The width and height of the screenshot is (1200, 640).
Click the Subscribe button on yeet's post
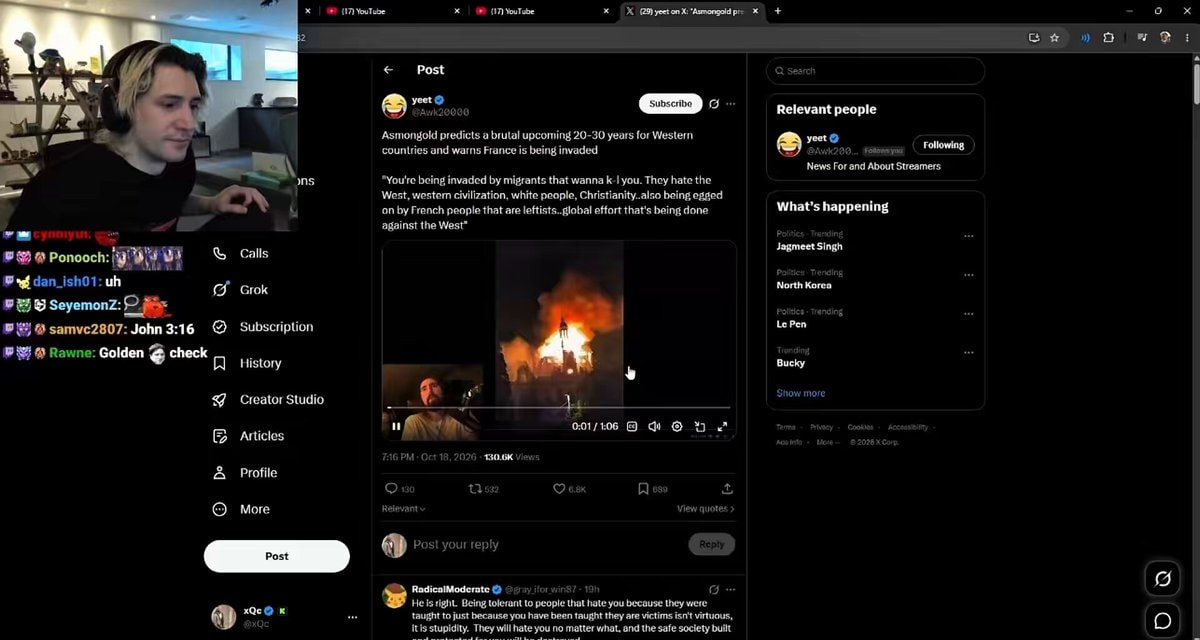click(670, 103)
